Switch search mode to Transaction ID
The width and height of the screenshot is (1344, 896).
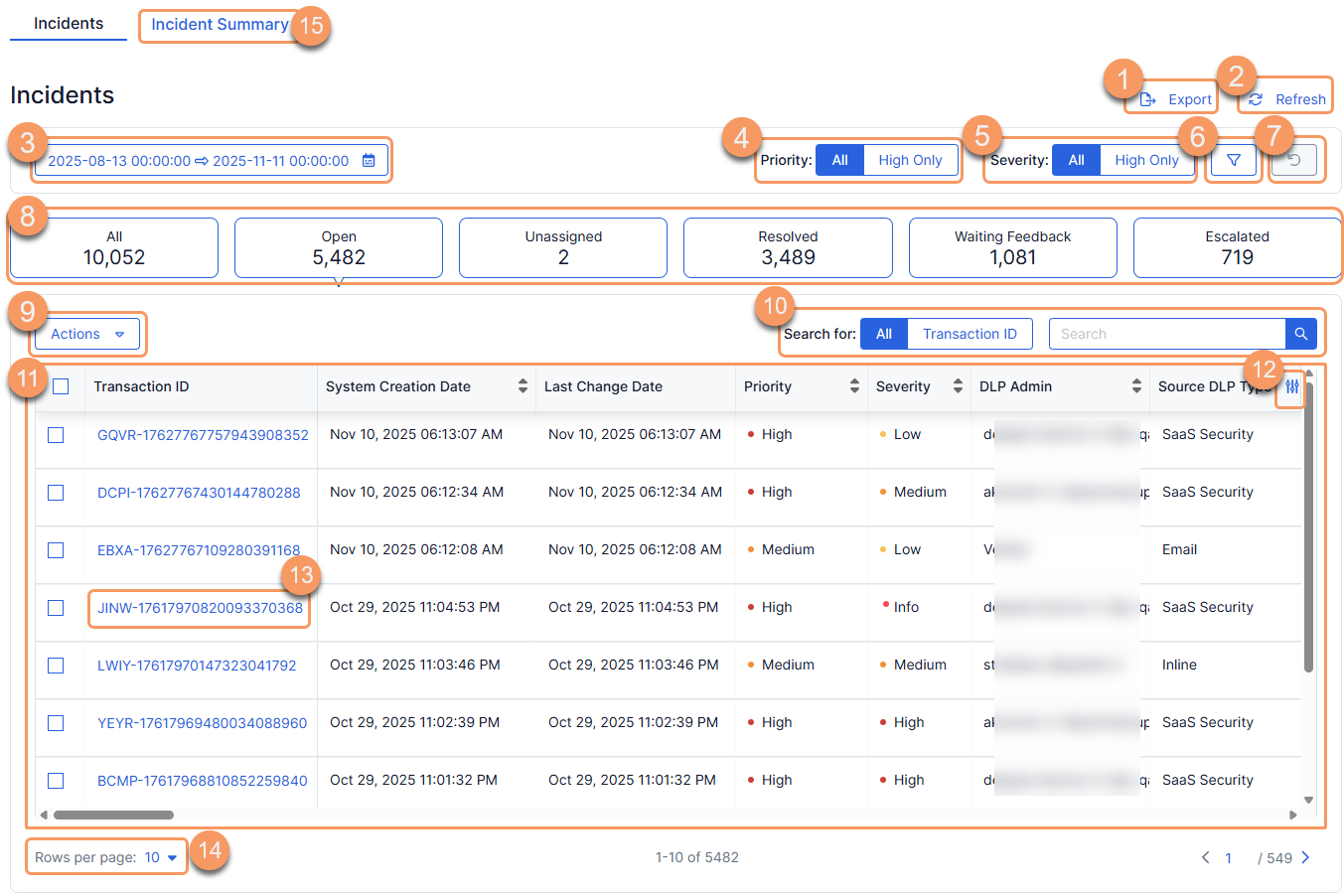pyautogui.click(x=970, y=334)
